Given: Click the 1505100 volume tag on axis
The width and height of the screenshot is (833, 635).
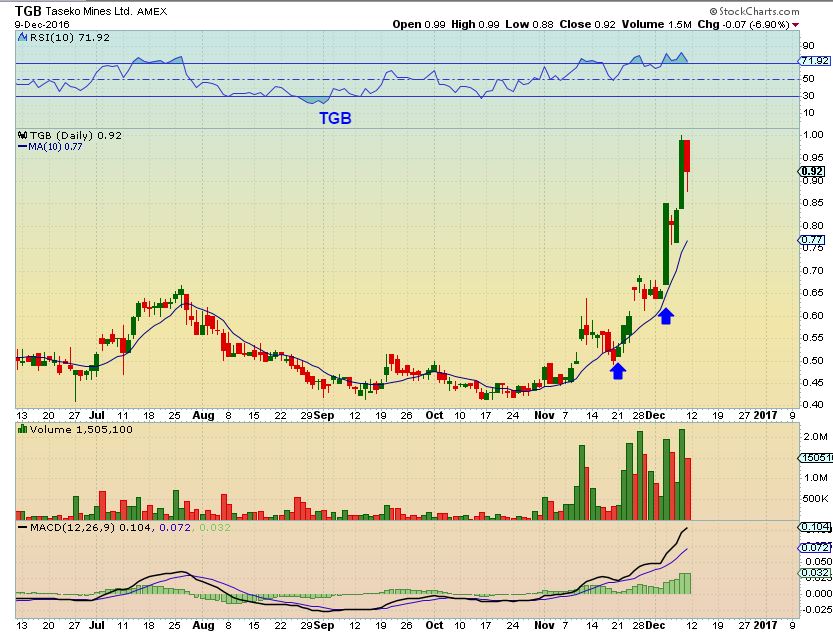Looking at the screenshot, I should (816, 458).
